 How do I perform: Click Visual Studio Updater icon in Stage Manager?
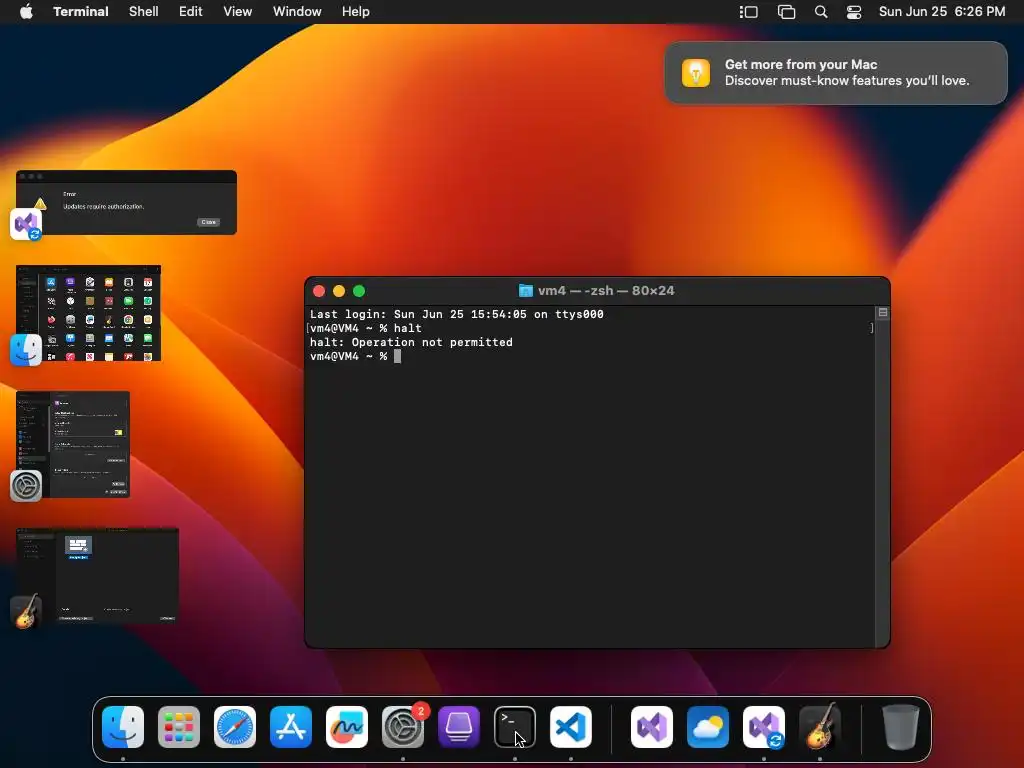pyautogui.click(x=26, y=225)
